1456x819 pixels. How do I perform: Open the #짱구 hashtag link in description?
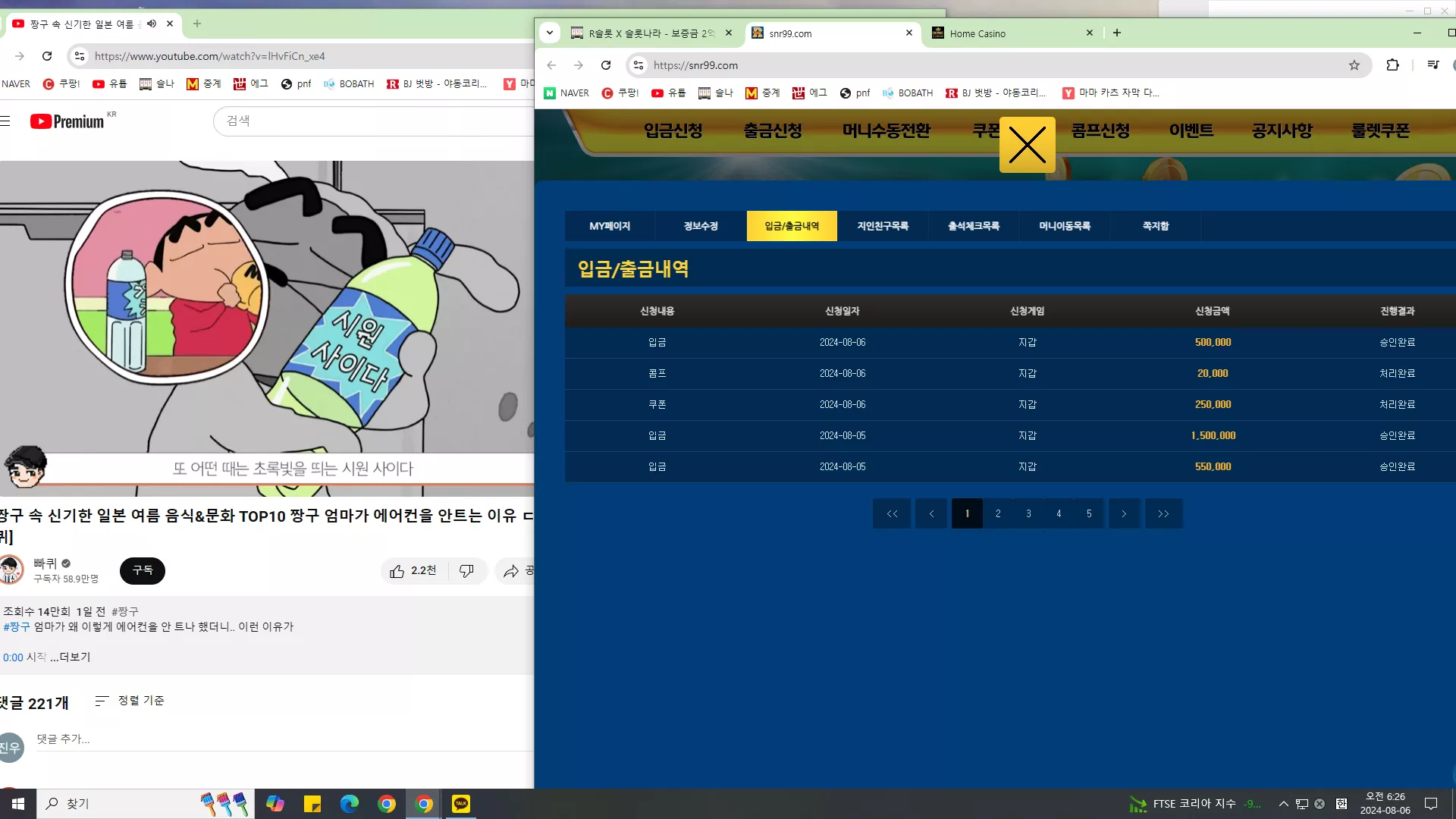17,627
